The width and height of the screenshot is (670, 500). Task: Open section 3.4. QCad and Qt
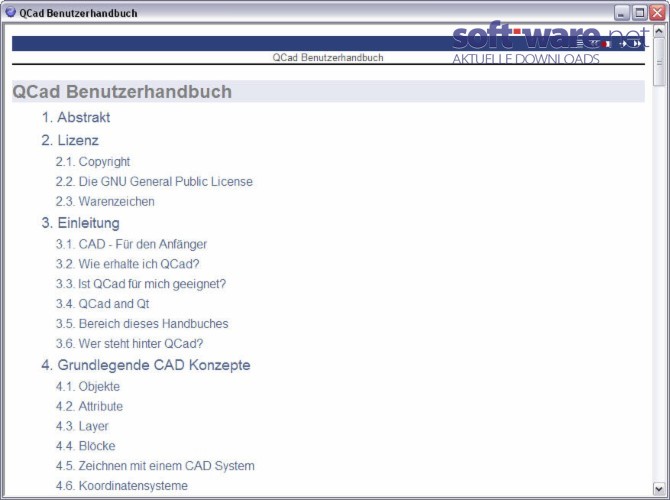pos(103,304)
